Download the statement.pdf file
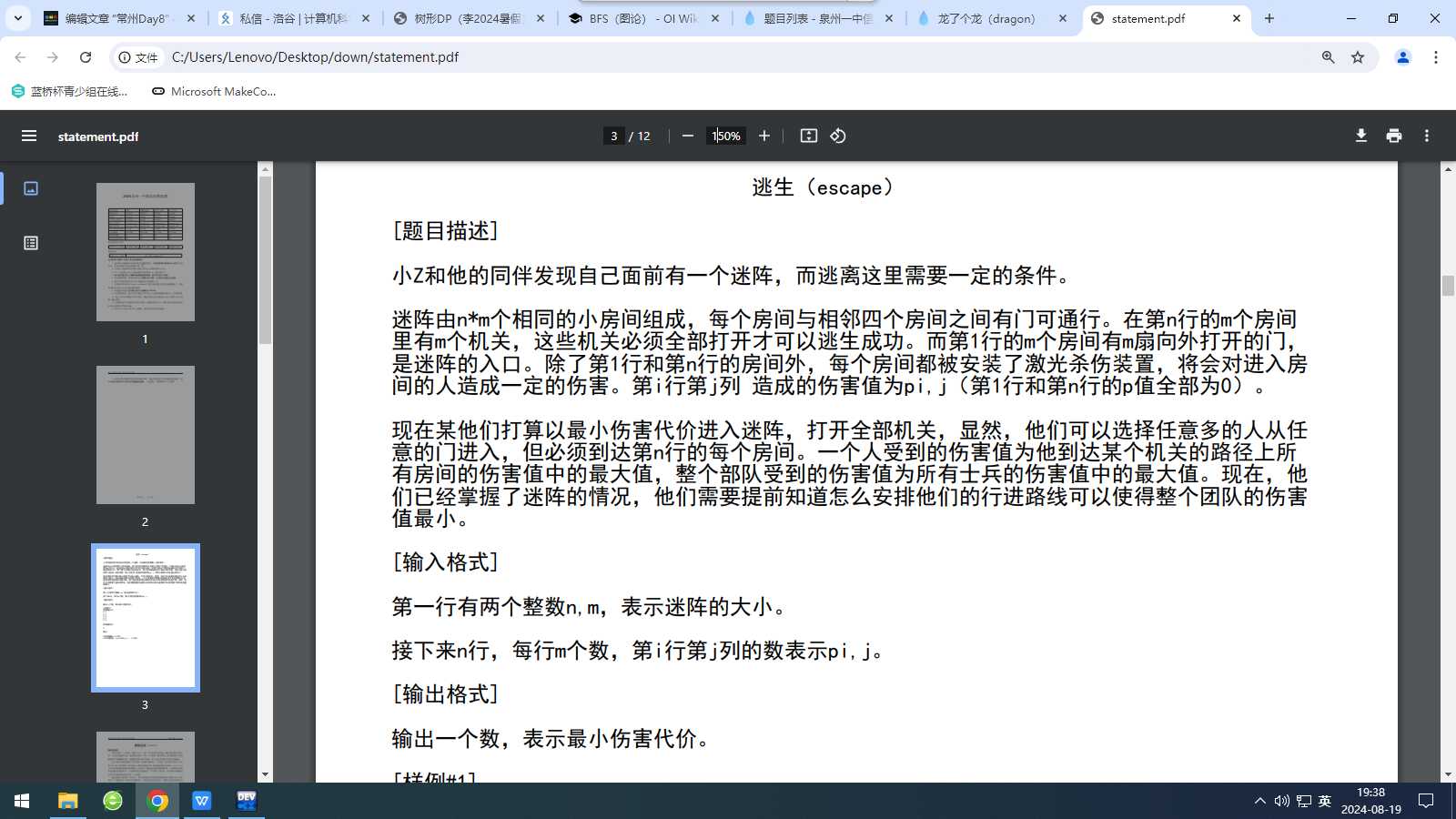The width and height of the screenshot is (1456, 819). point(1361,136)
